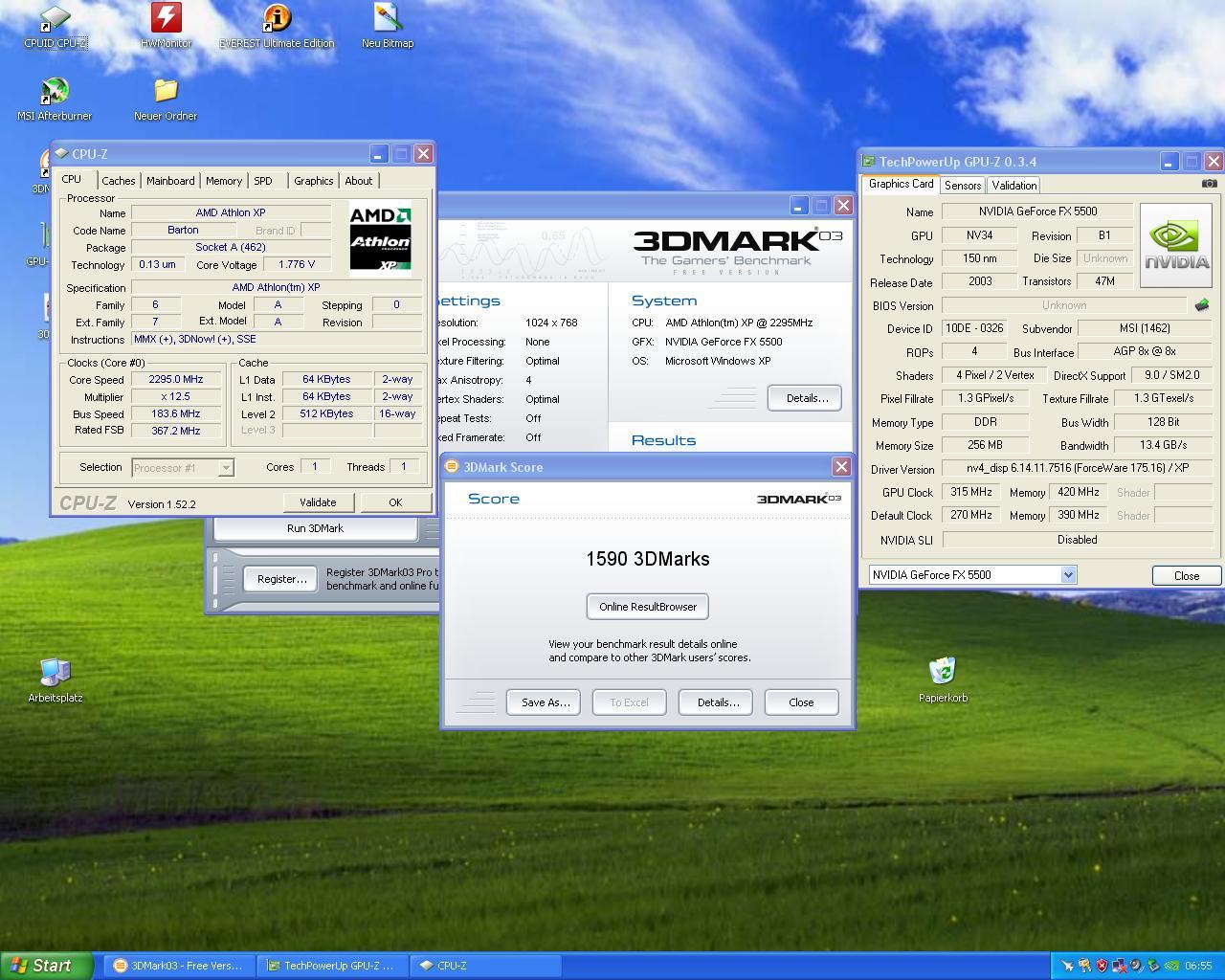The width and height of the screenshot is (1225, 980).
Task: Click the Level 2 512 KBytes cache value
Action: (326, 413)
